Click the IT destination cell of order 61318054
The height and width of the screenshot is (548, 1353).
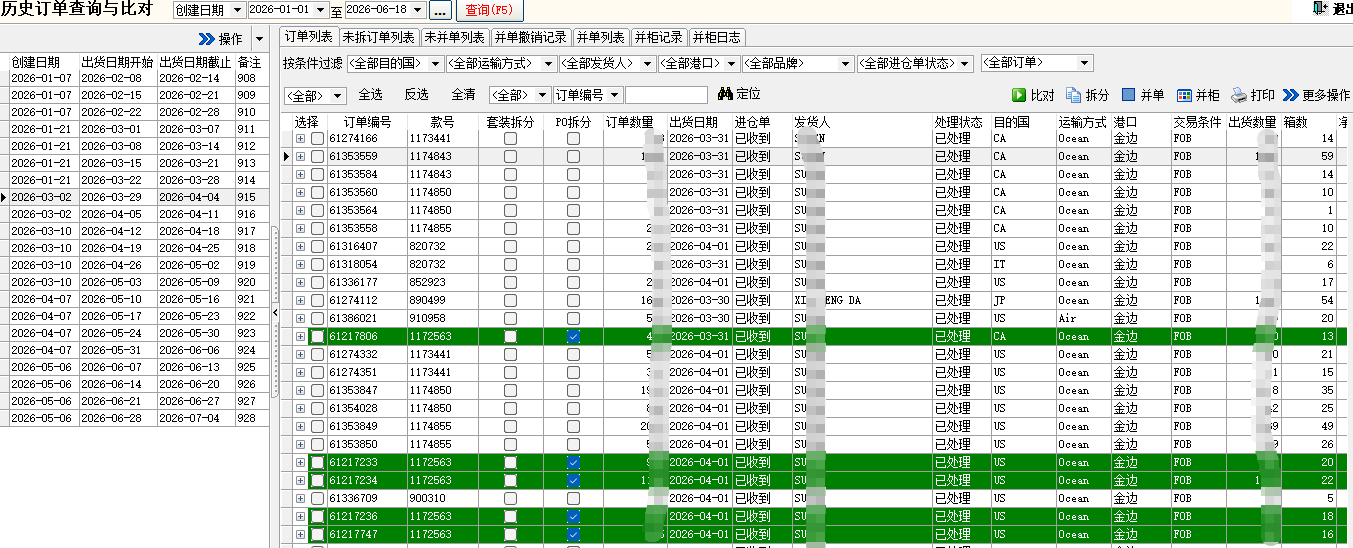(1023, 265)
